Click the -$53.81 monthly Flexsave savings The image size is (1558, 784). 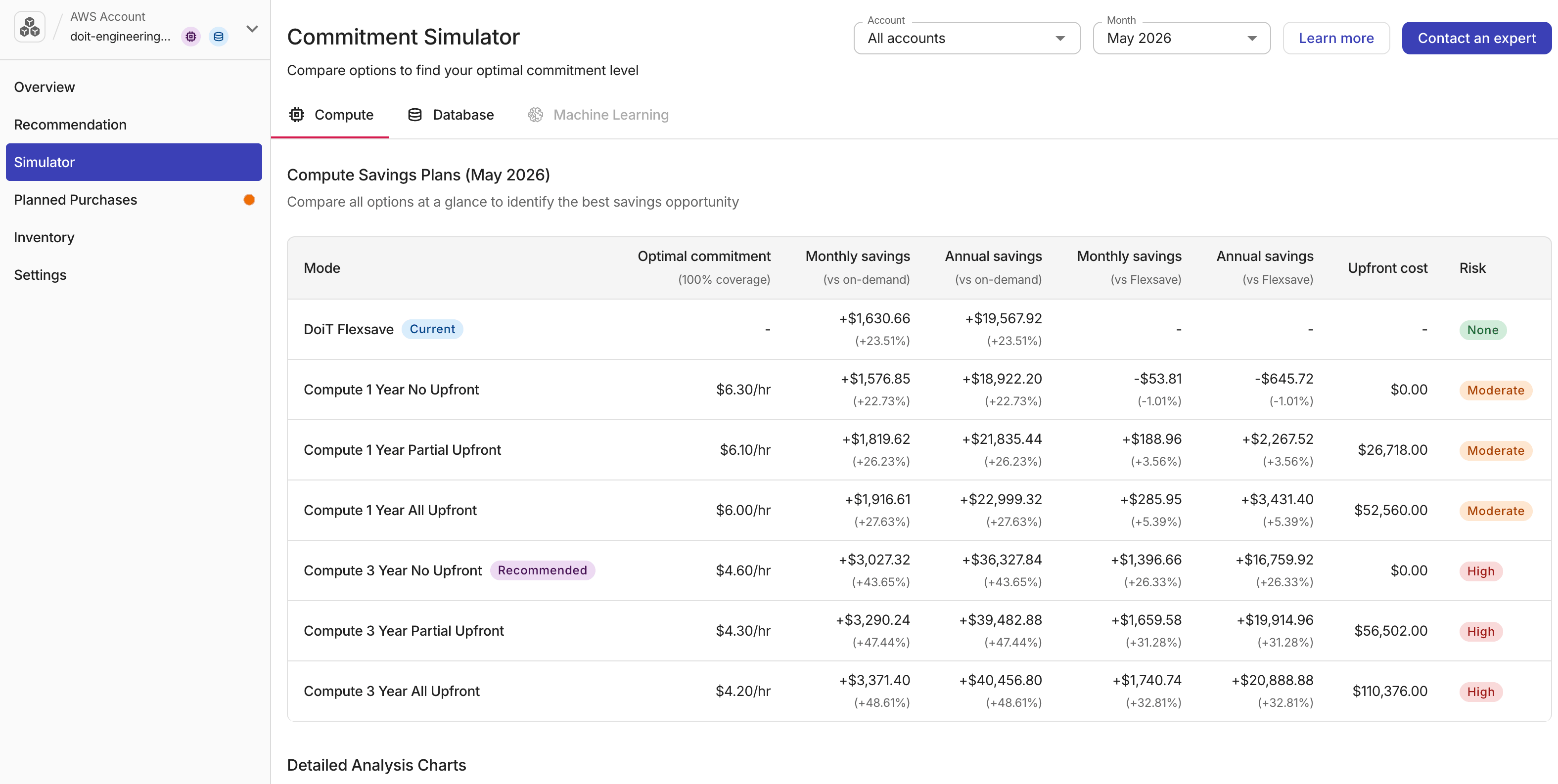pyautogui.click(x=1157, y=379)
